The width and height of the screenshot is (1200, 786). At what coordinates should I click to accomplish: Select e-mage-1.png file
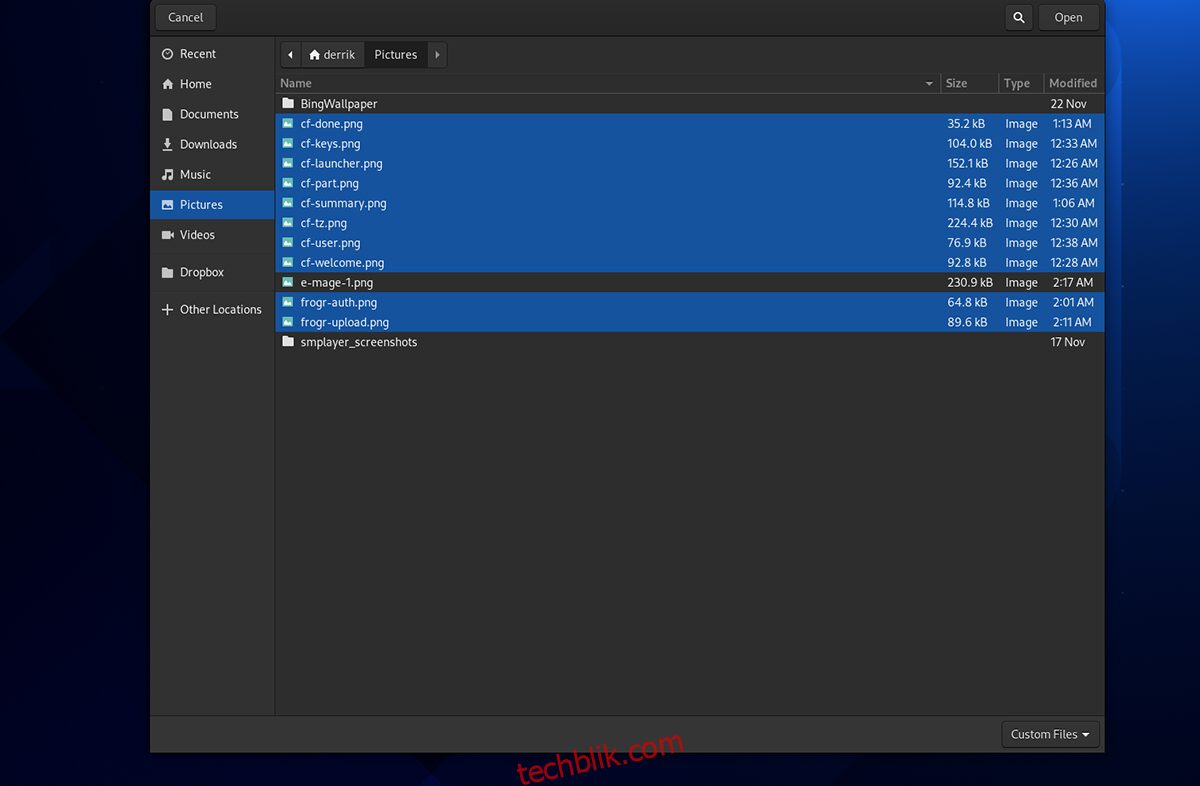[x=690, y=283]
